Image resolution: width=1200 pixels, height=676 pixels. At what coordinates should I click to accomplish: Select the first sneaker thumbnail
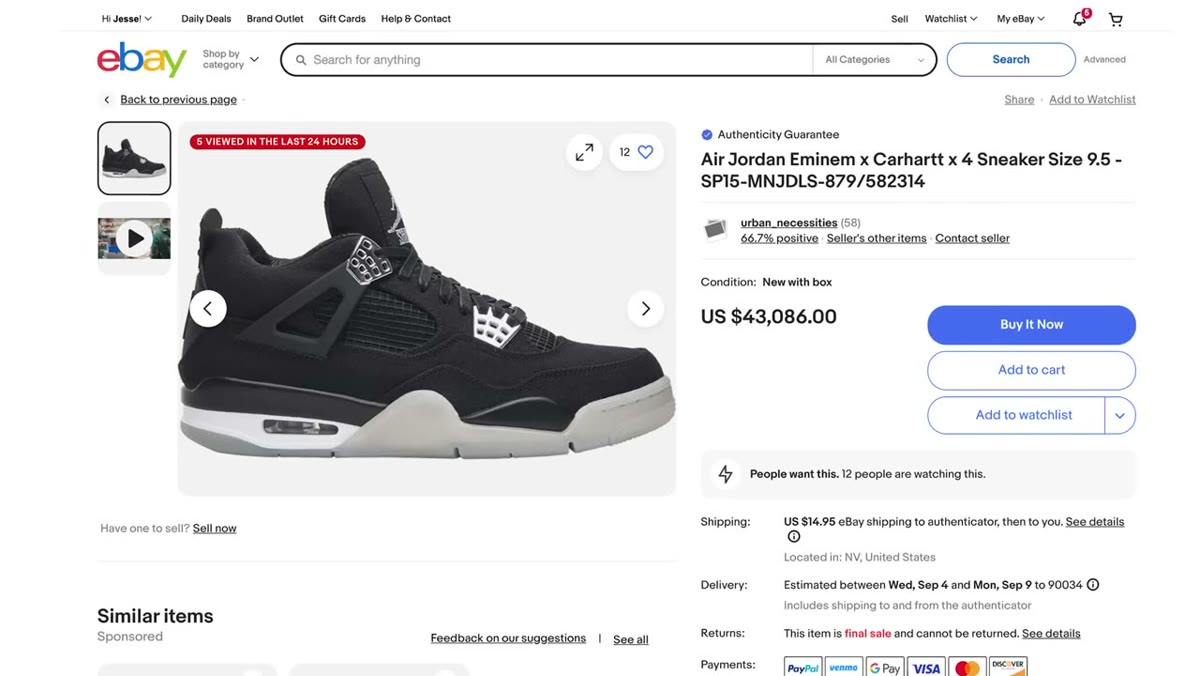click(x=134, y=158)
